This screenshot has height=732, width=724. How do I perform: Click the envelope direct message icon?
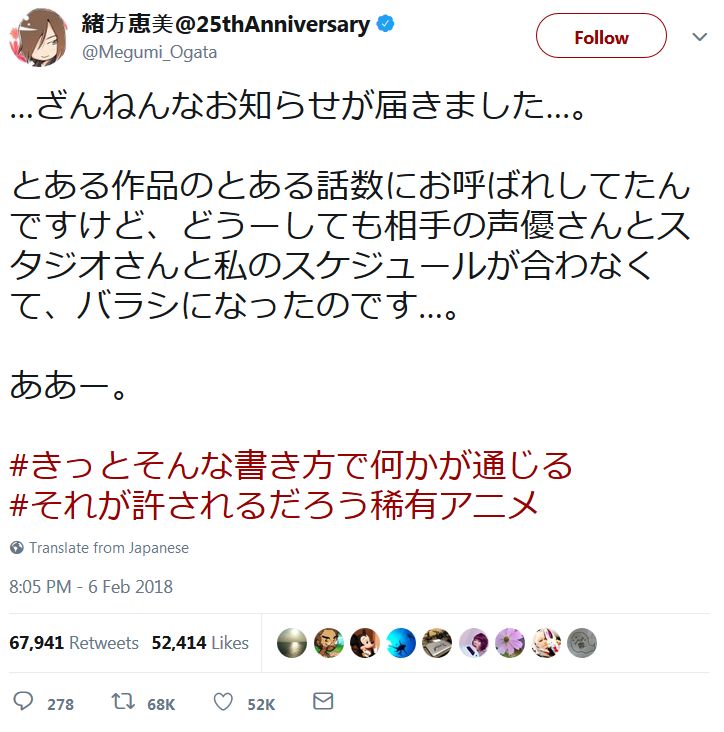pyautogui.click(x=322, y=702)
